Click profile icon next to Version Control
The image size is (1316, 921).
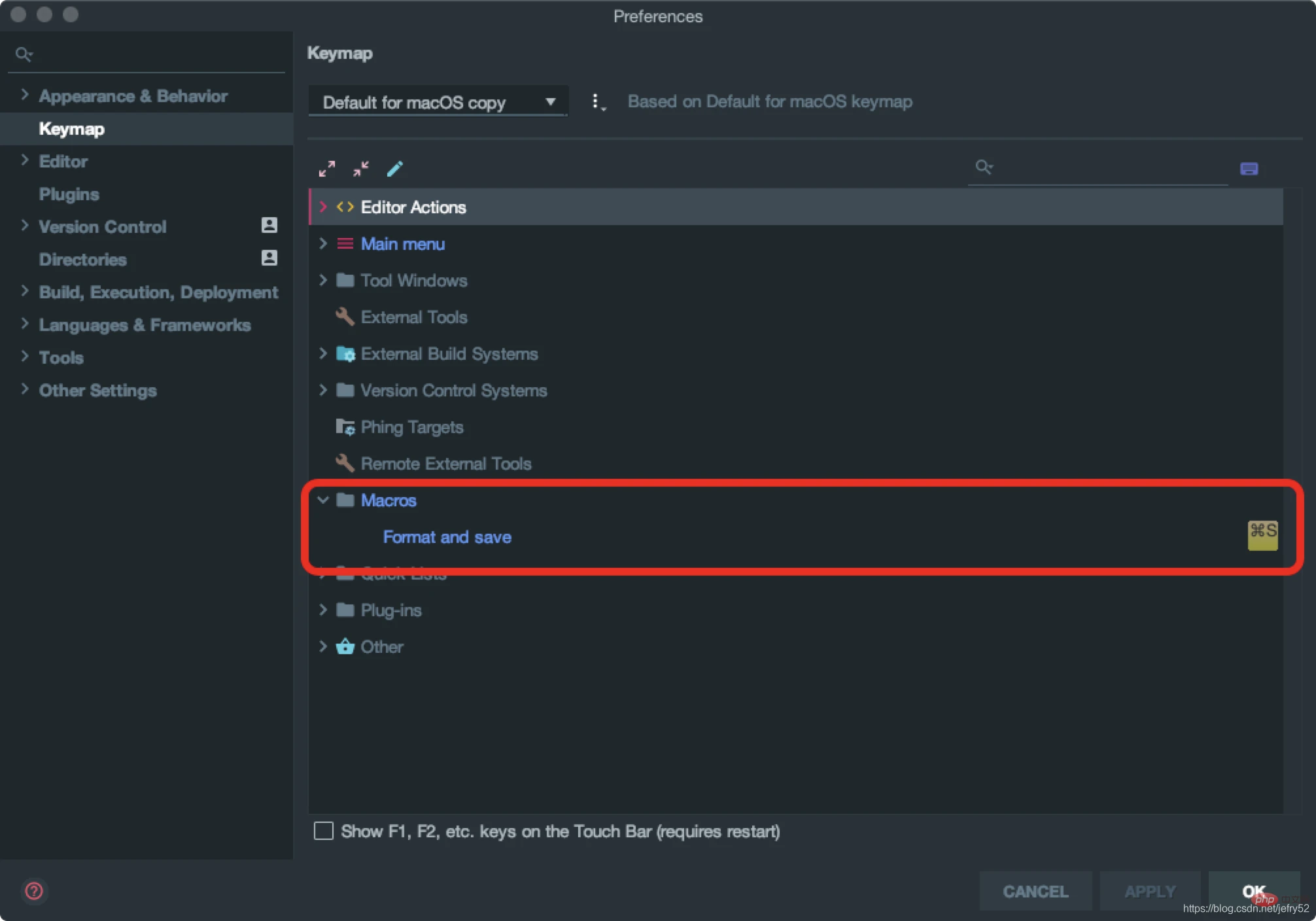pyautogui.click(x=269, y=226)
